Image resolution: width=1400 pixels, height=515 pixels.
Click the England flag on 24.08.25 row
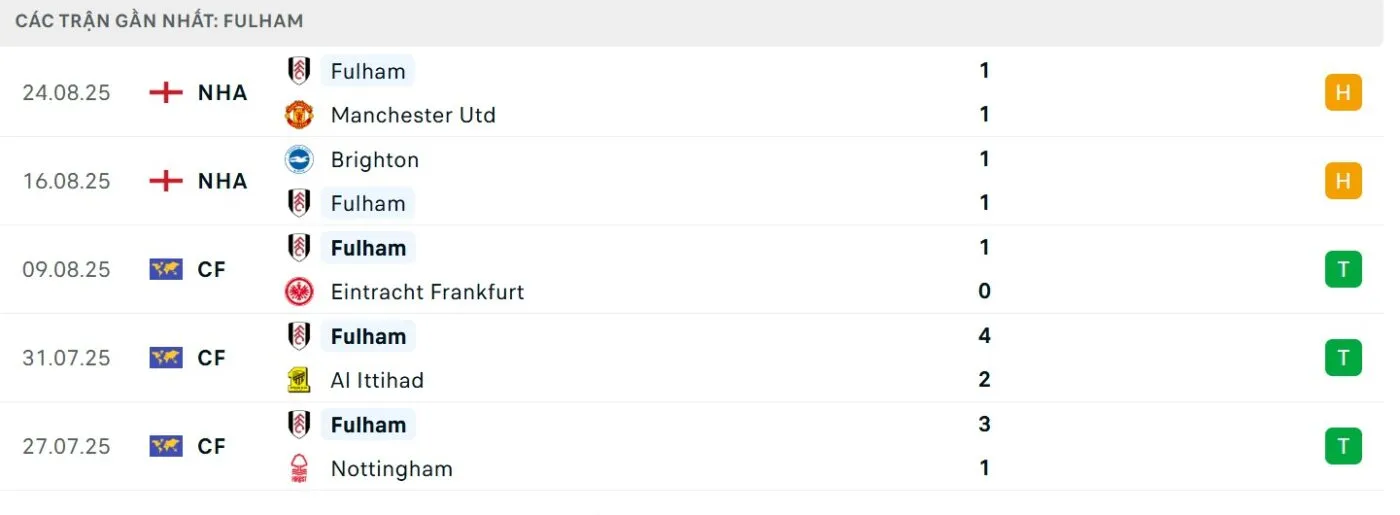[x=166, y=93]
